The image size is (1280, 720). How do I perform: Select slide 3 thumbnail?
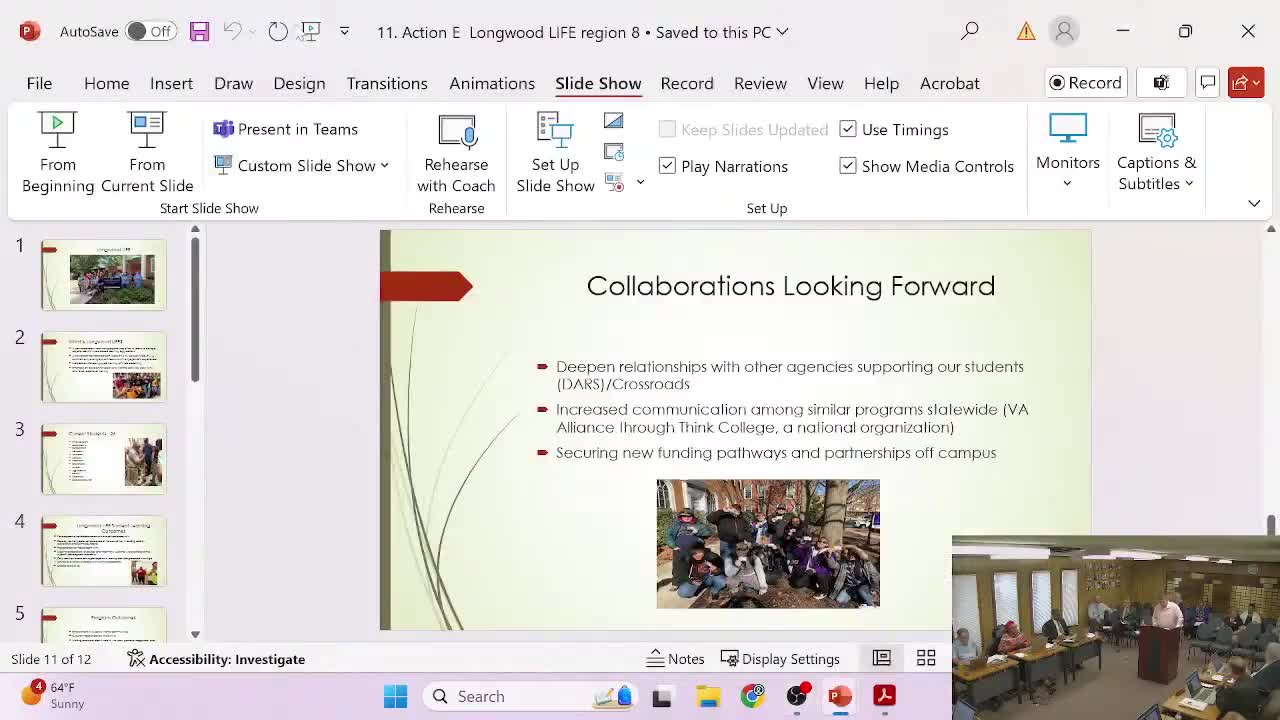point(103,459)
